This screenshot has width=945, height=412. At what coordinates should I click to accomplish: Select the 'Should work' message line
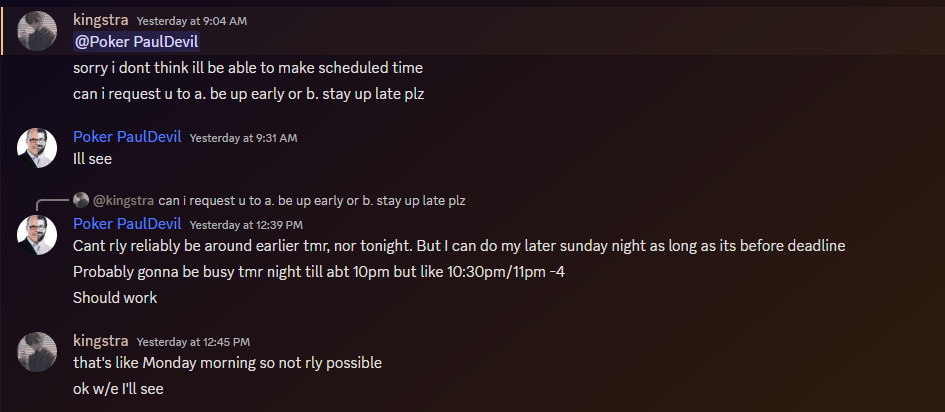(115, 298)
